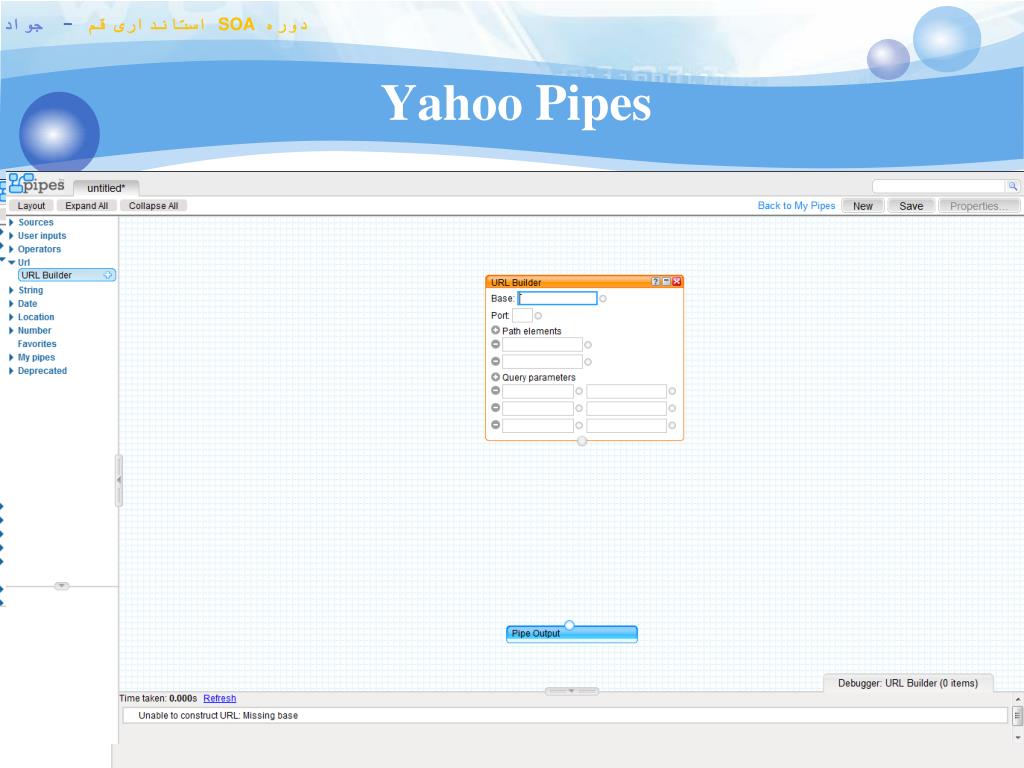Screen dimensions: 1024x768
Task: Click the Base field wire connector
Action: tap(603, 298)
